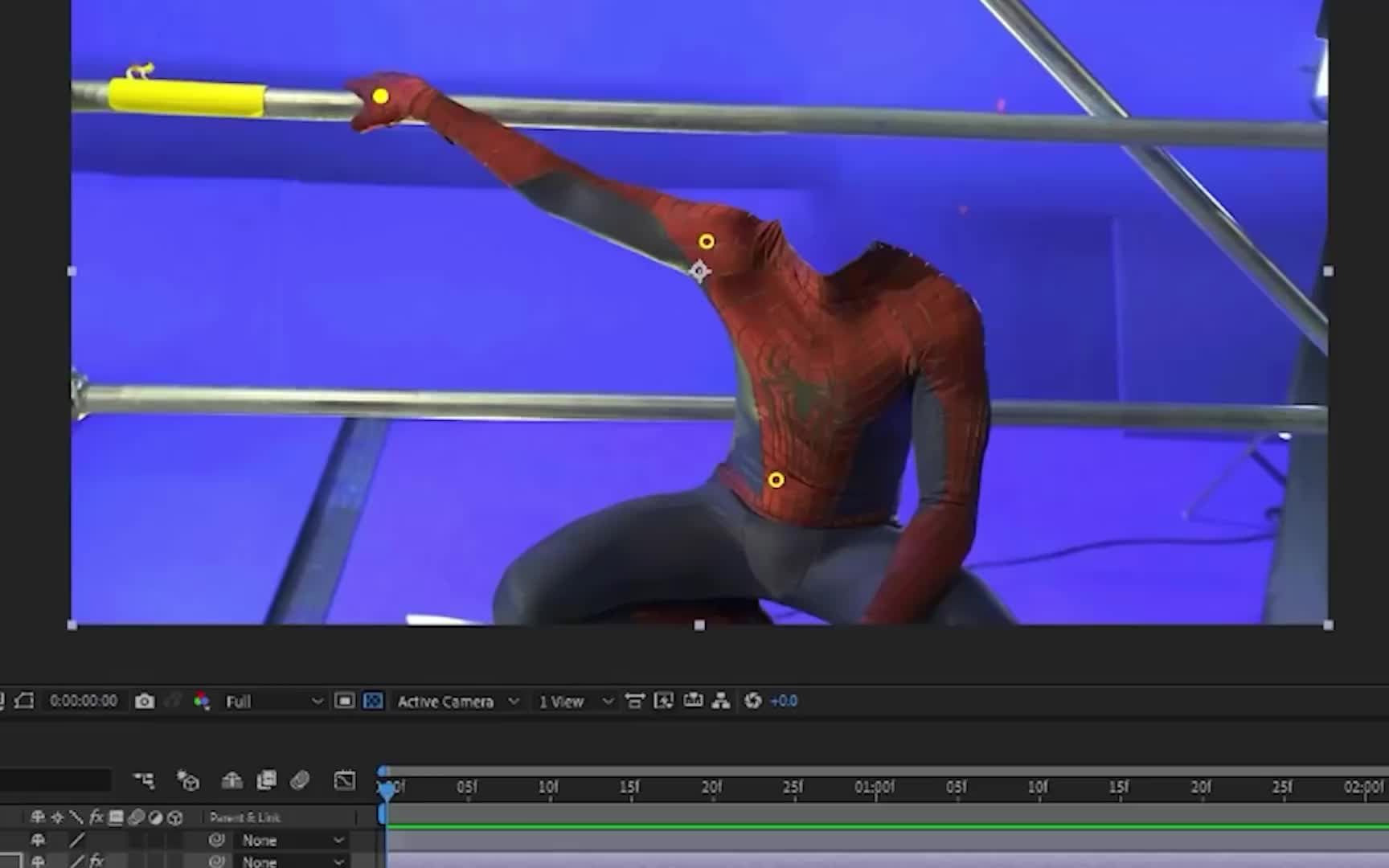Toggle the shy switch on the first layer
This screenshot has width=1389, height=868.
[38, 840]
